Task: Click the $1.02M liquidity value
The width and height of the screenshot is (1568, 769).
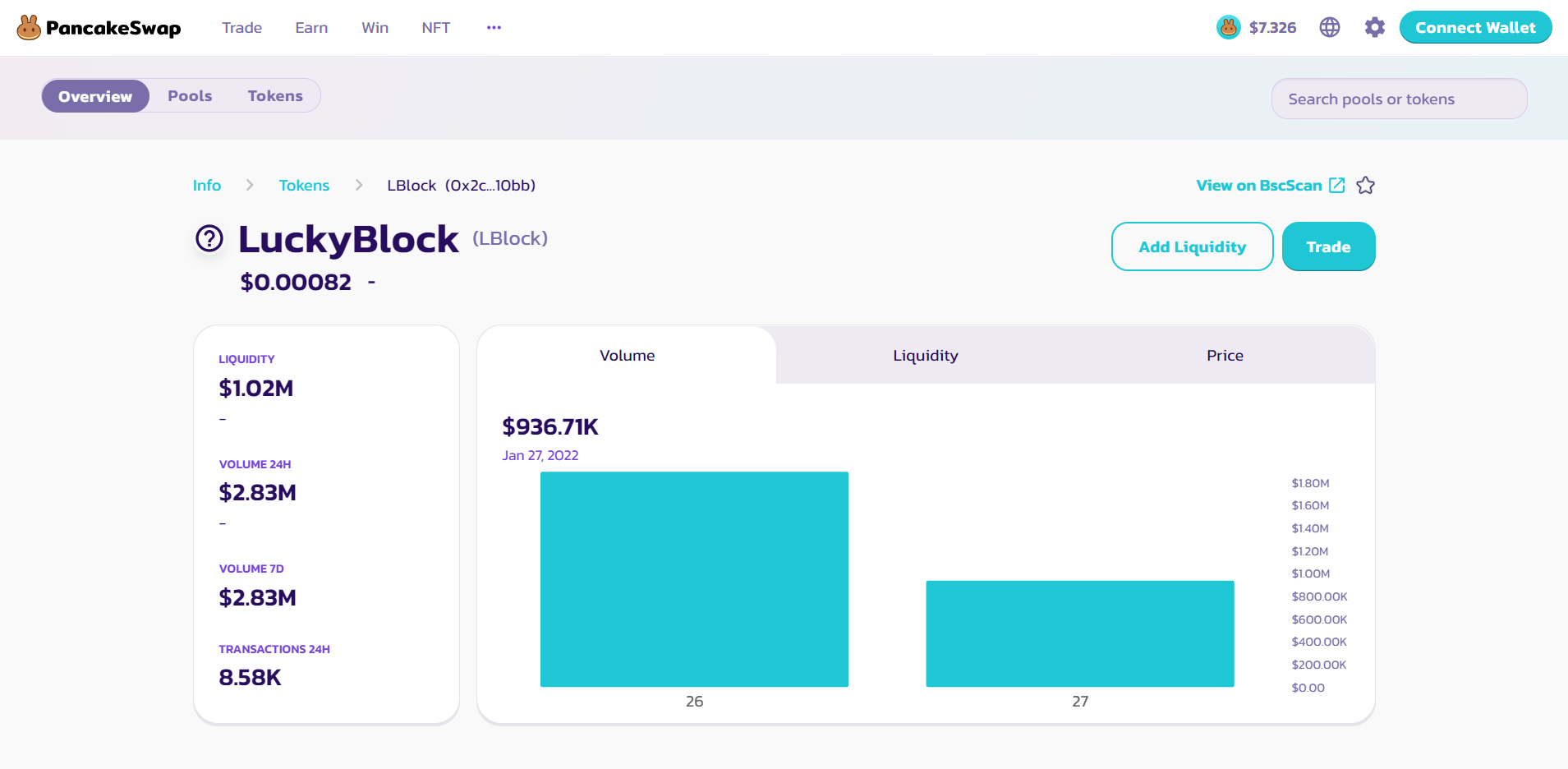Action: 256,388
